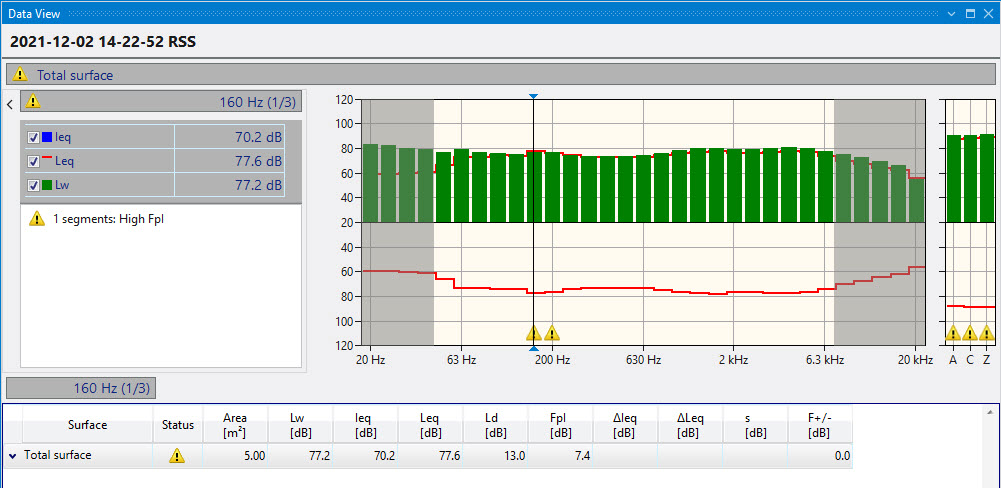Click the warning icon beside 160 Hz (1/3) header
This screenshot has width=1001, height=488.
click(33, 101)
